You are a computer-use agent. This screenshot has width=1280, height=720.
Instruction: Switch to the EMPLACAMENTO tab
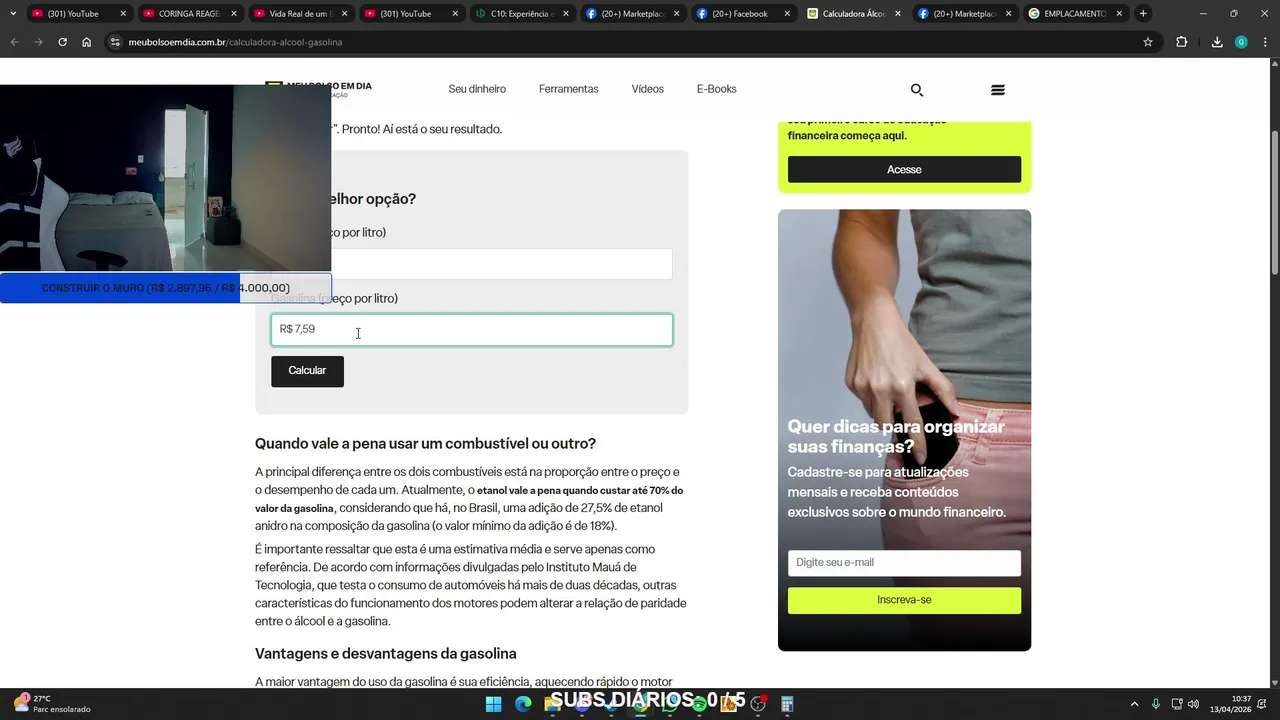click(1073, 14)
